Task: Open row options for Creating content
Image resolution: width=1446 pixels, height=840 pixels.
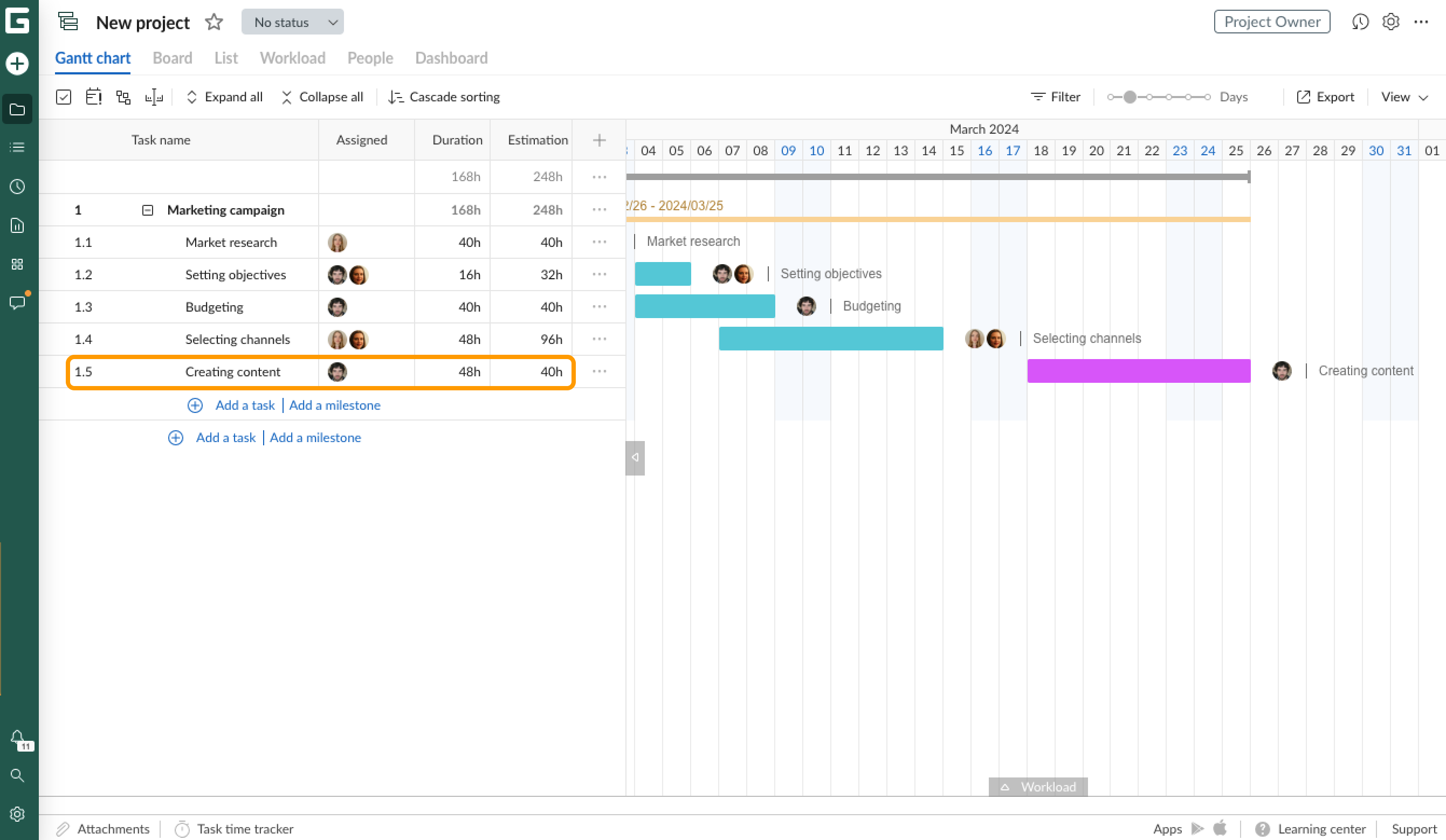Action: click(x=599, y=371)
